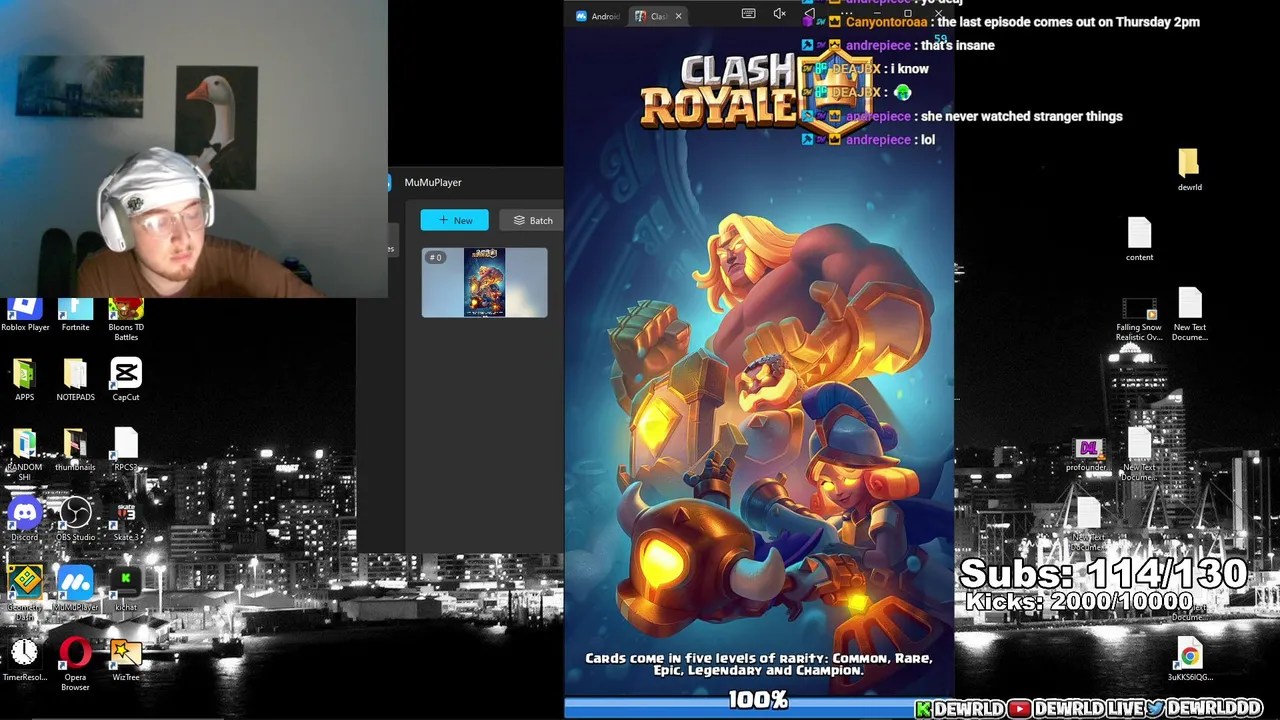Click New in MuMuPlayer multi-instance window

(x=454, y=220)
